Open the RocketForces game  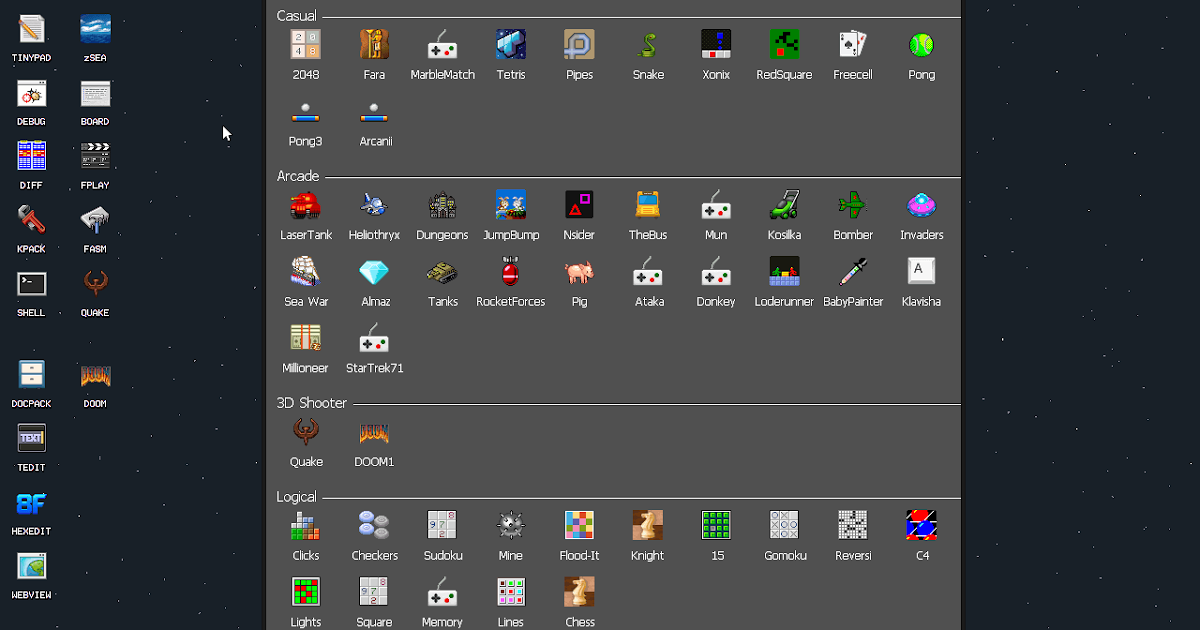pyautogui.click(x=510, y=273)
